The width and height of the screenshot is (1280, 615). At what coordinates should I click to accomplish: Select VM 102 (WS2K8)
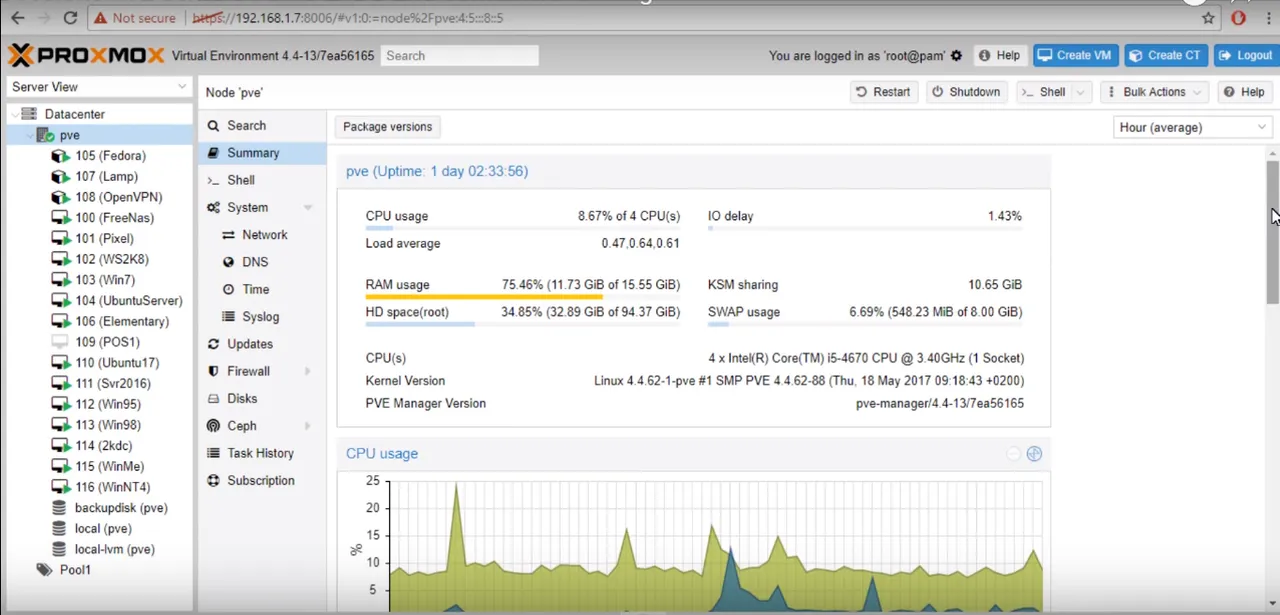(x=111, y=259)
